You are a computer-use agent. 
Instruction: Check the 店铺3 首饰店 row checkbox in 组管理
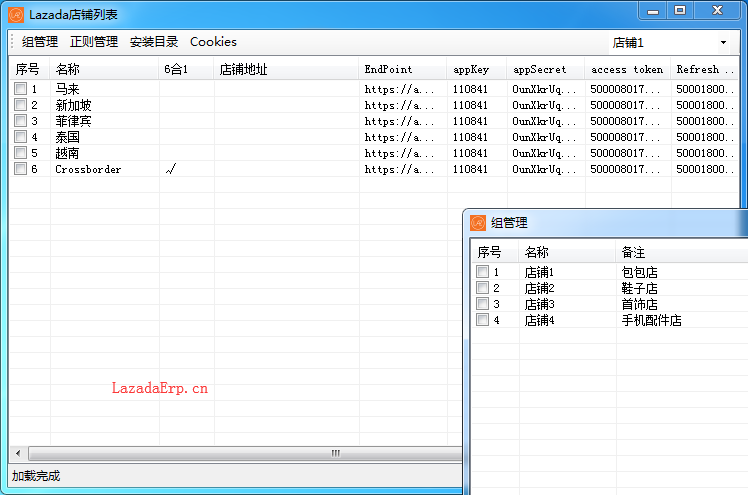pos(483,304)
